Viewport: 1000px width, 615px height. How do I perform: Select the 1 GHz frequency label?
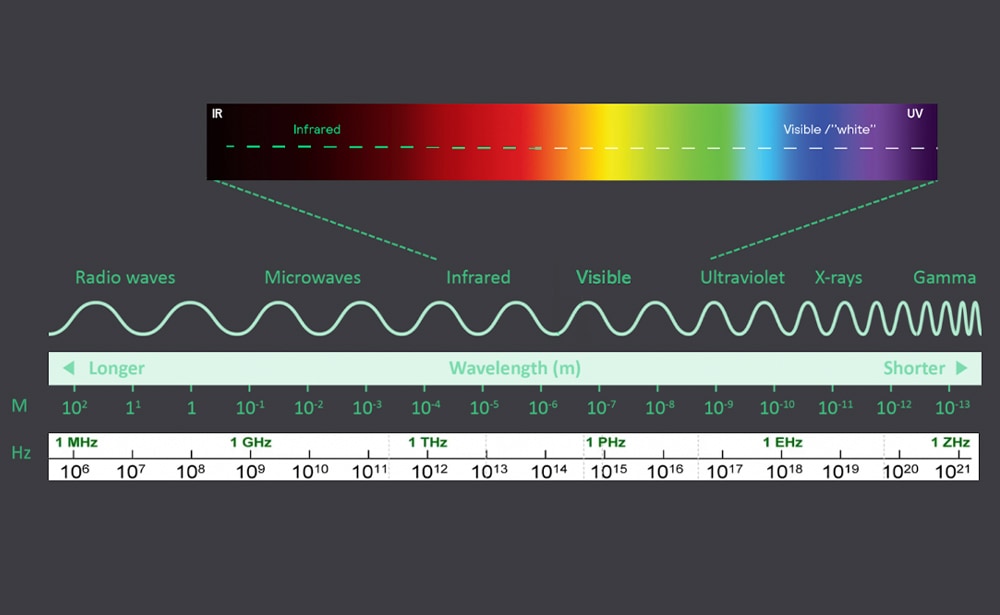coord(251,442)
